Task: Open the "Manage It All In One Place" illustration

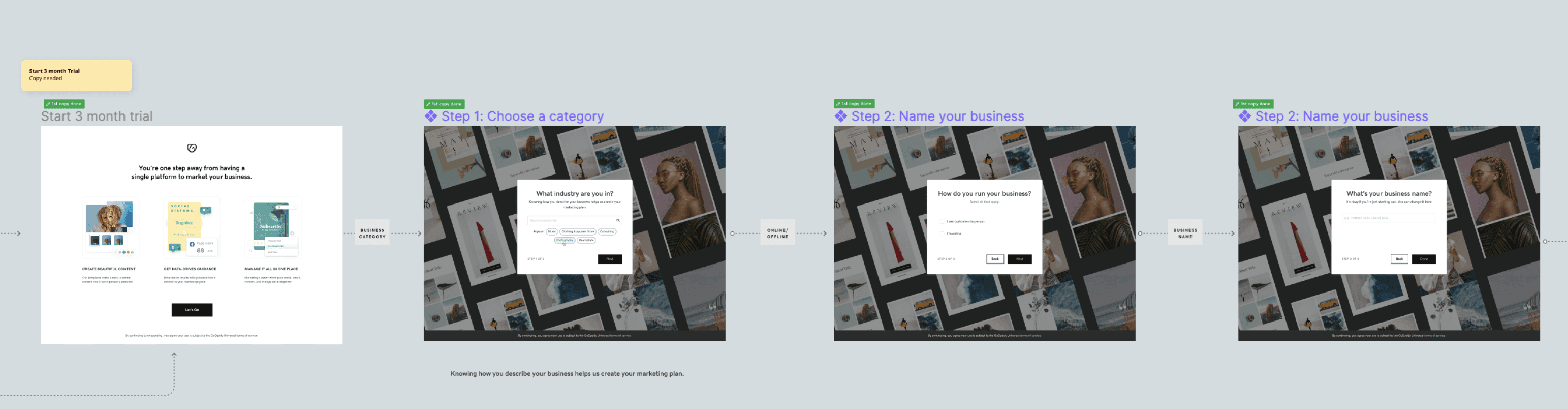Action: coord(273,228)
